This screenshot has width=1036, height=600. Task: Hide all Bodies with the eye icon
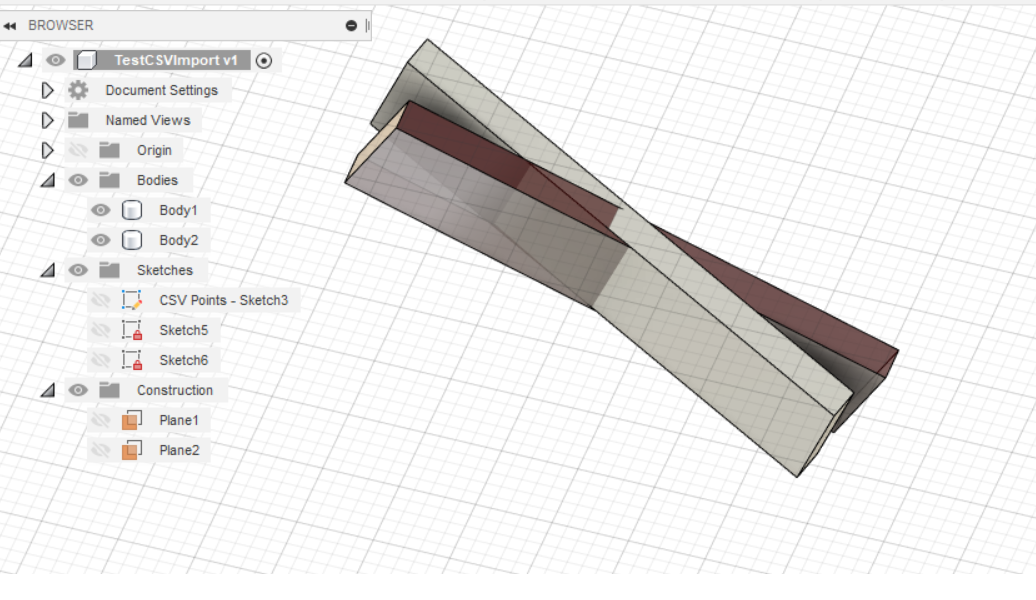[x=78, y=180]
